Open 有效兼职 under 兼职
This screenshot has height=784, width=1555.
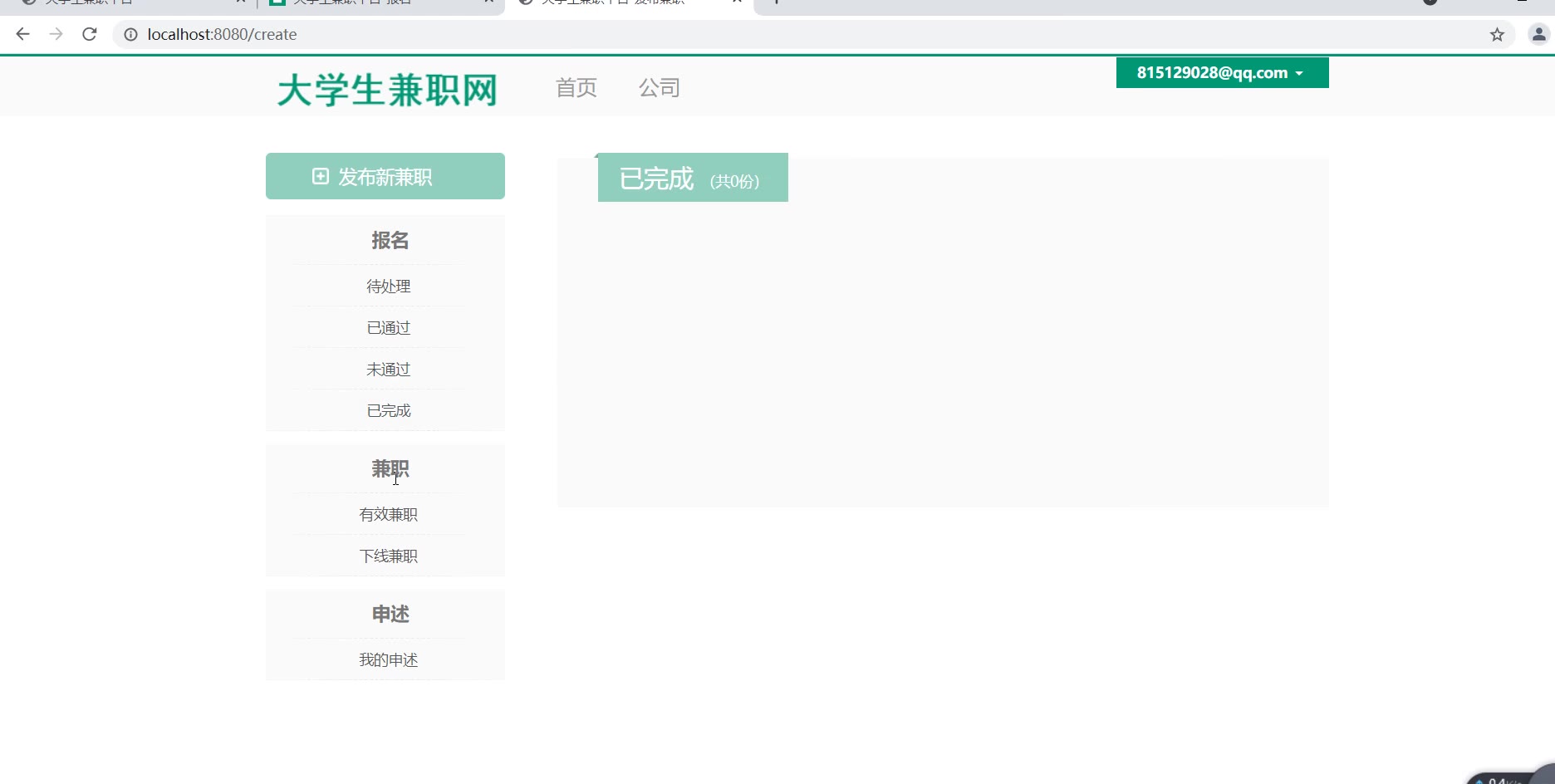tap(389, 514)
